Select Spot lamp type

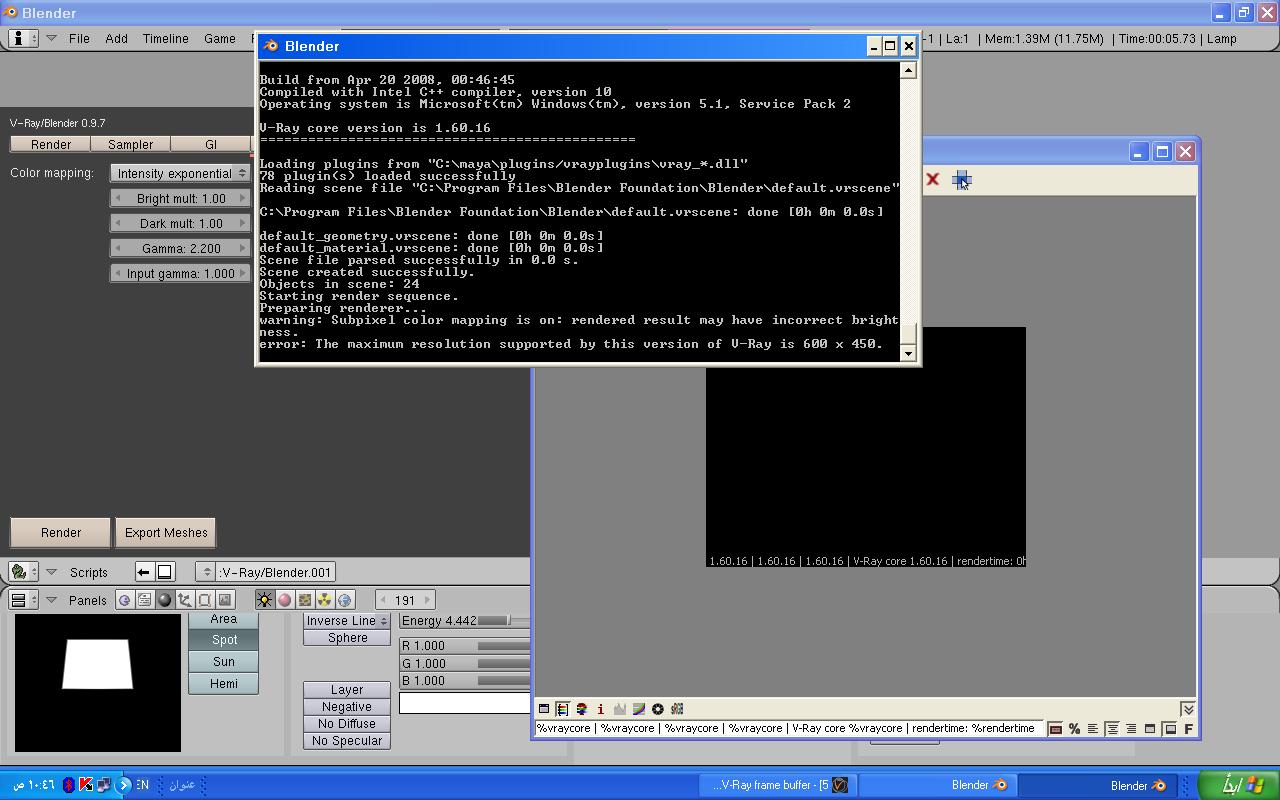point(223,639)
